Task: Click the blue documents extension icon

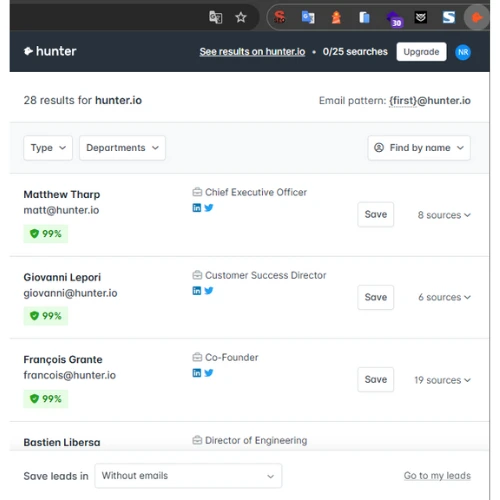Action: click(x=364, y=17)
